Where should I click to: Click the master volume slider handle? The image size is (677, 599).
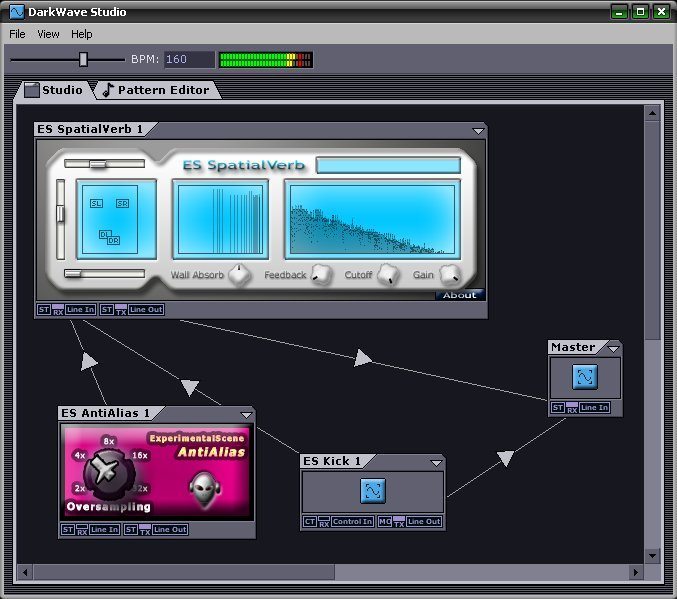coord(83,59)
